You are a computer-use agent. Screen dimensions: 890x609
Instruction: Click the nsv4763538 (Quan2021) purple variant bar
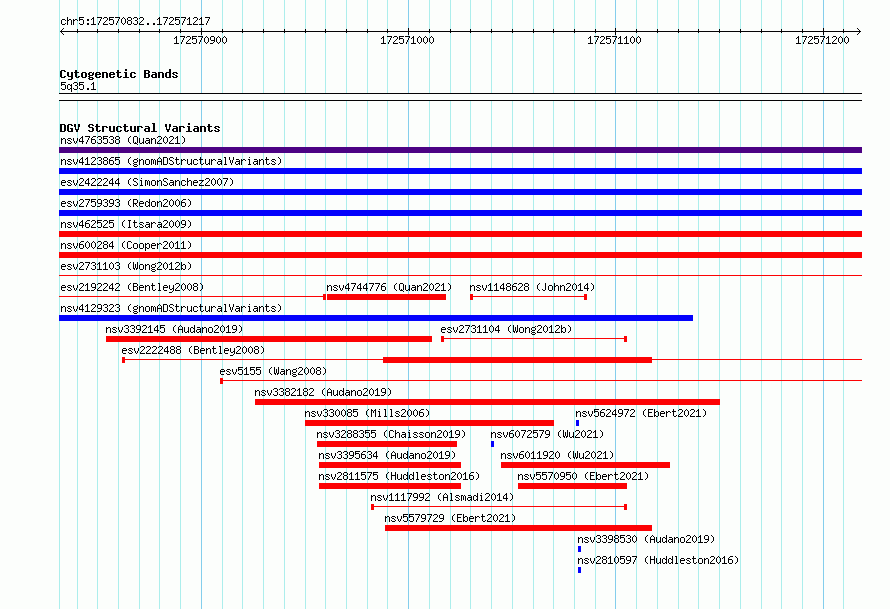pyautogui.click(x=460, y=150)
